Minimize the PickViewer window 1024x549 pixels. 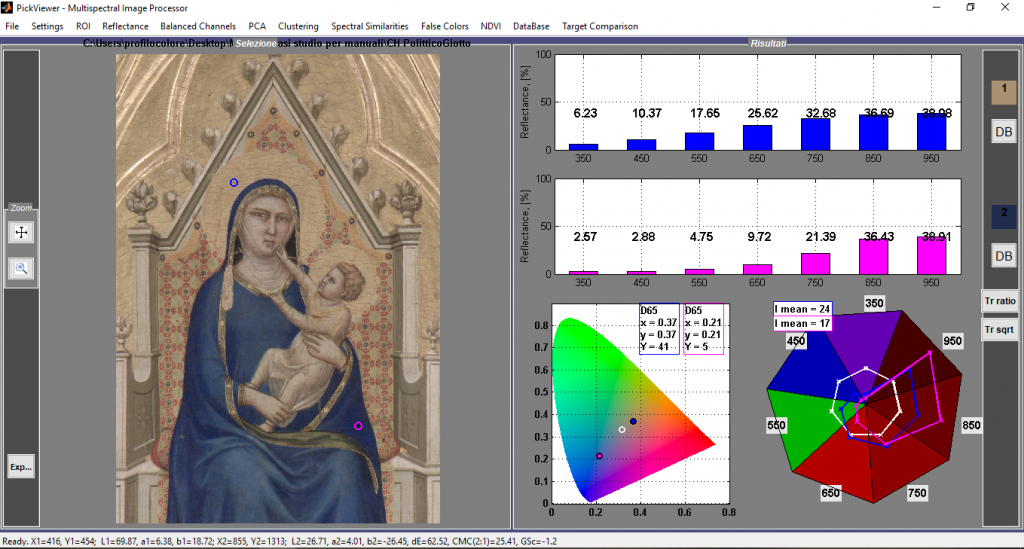(936, 8)
